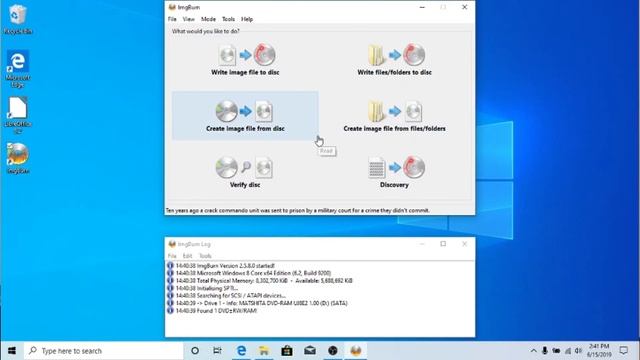Select the LibreOffice desktop shortcut
640x360 pixels.
[18, 115]
